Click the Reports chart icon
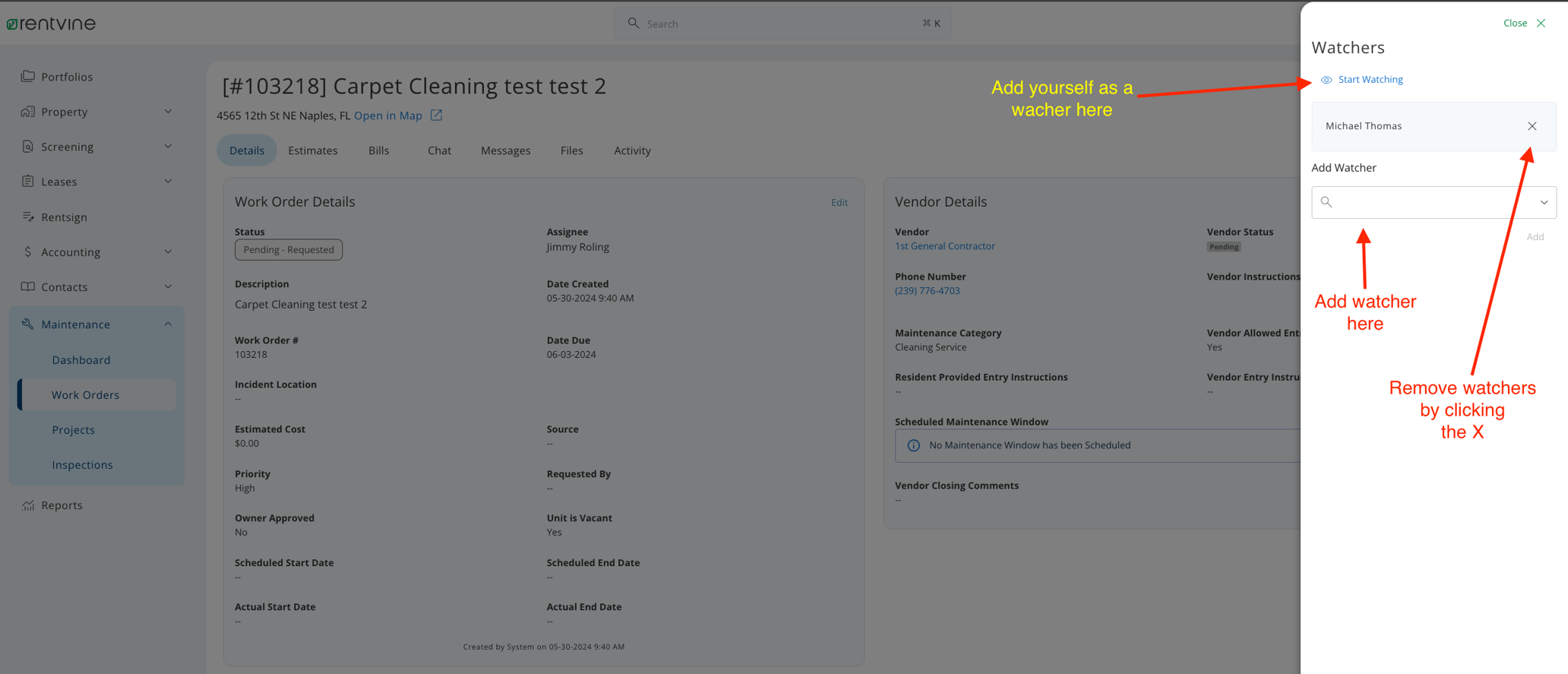 (x=28, y=505)
